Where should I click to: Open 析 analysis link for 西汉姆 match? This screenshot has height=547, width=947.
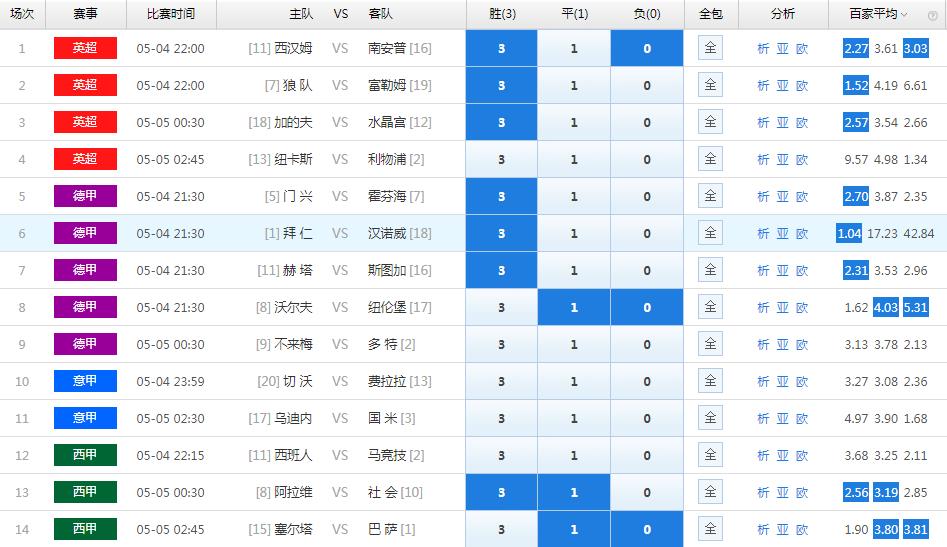[x=763, y=48]
